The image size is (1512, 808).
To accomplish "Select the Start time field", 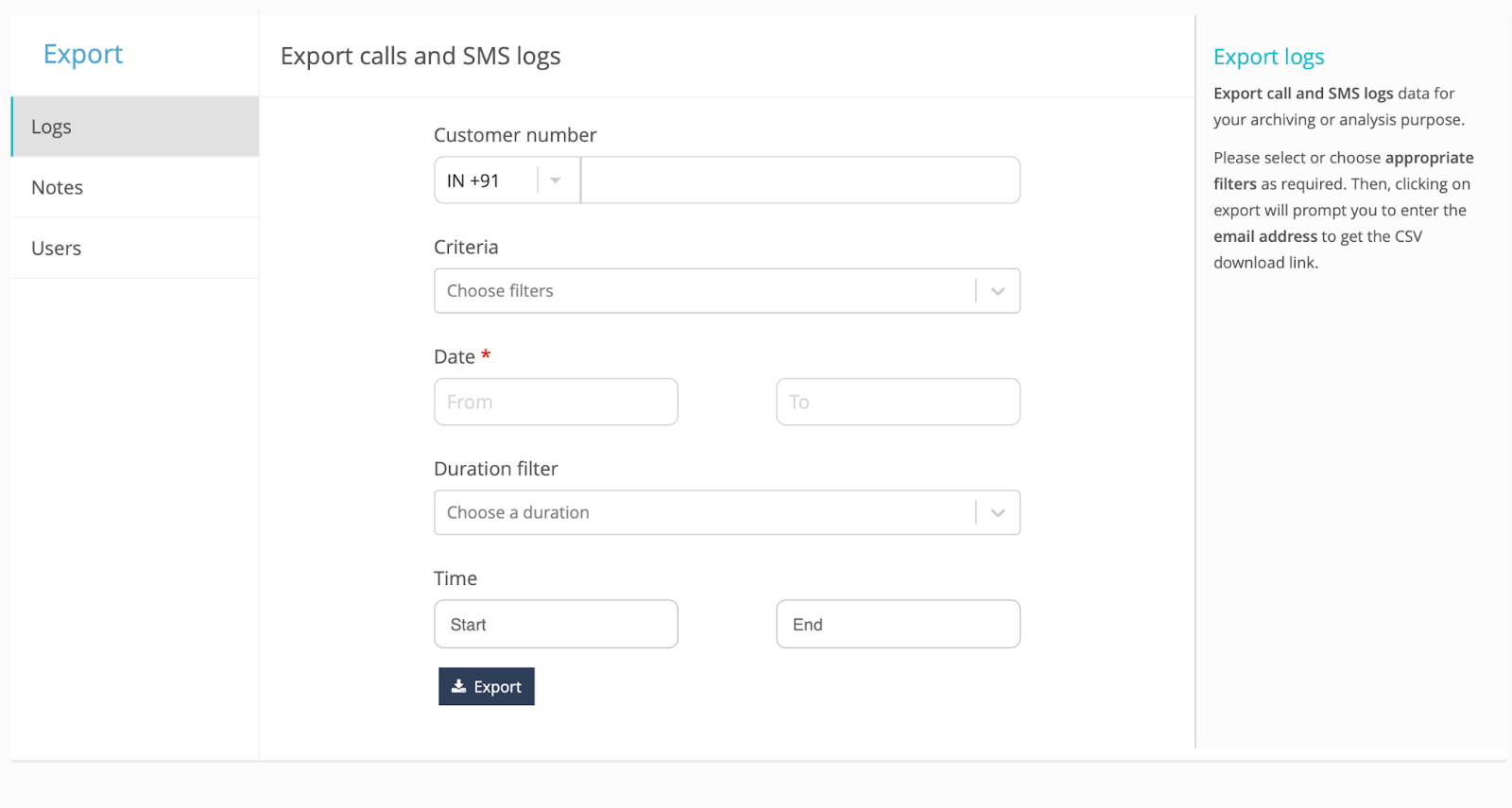I will (556, 625).
